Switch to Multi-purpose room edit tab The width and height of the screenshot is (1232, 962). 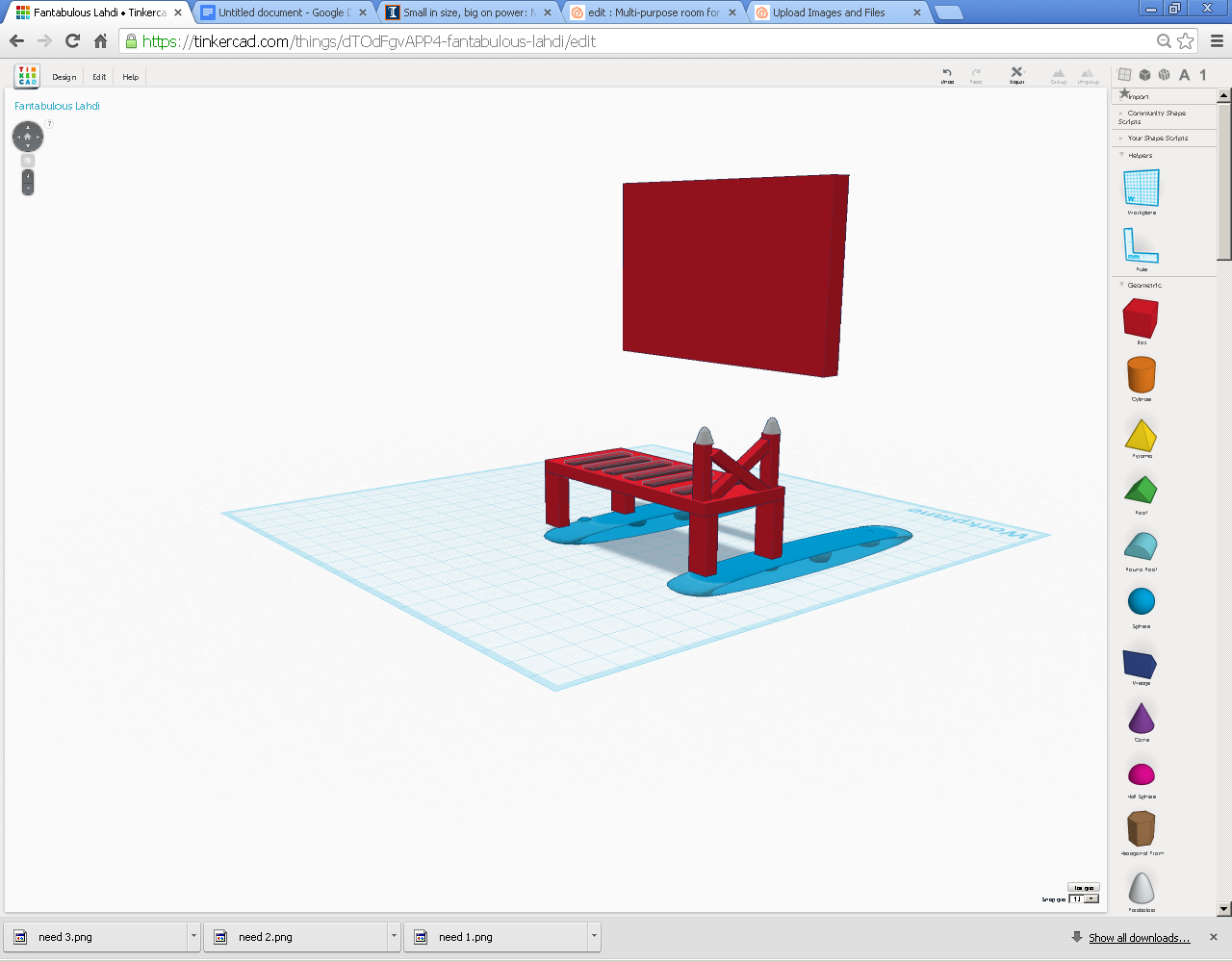pyautogui.click(x=653, y=13)
